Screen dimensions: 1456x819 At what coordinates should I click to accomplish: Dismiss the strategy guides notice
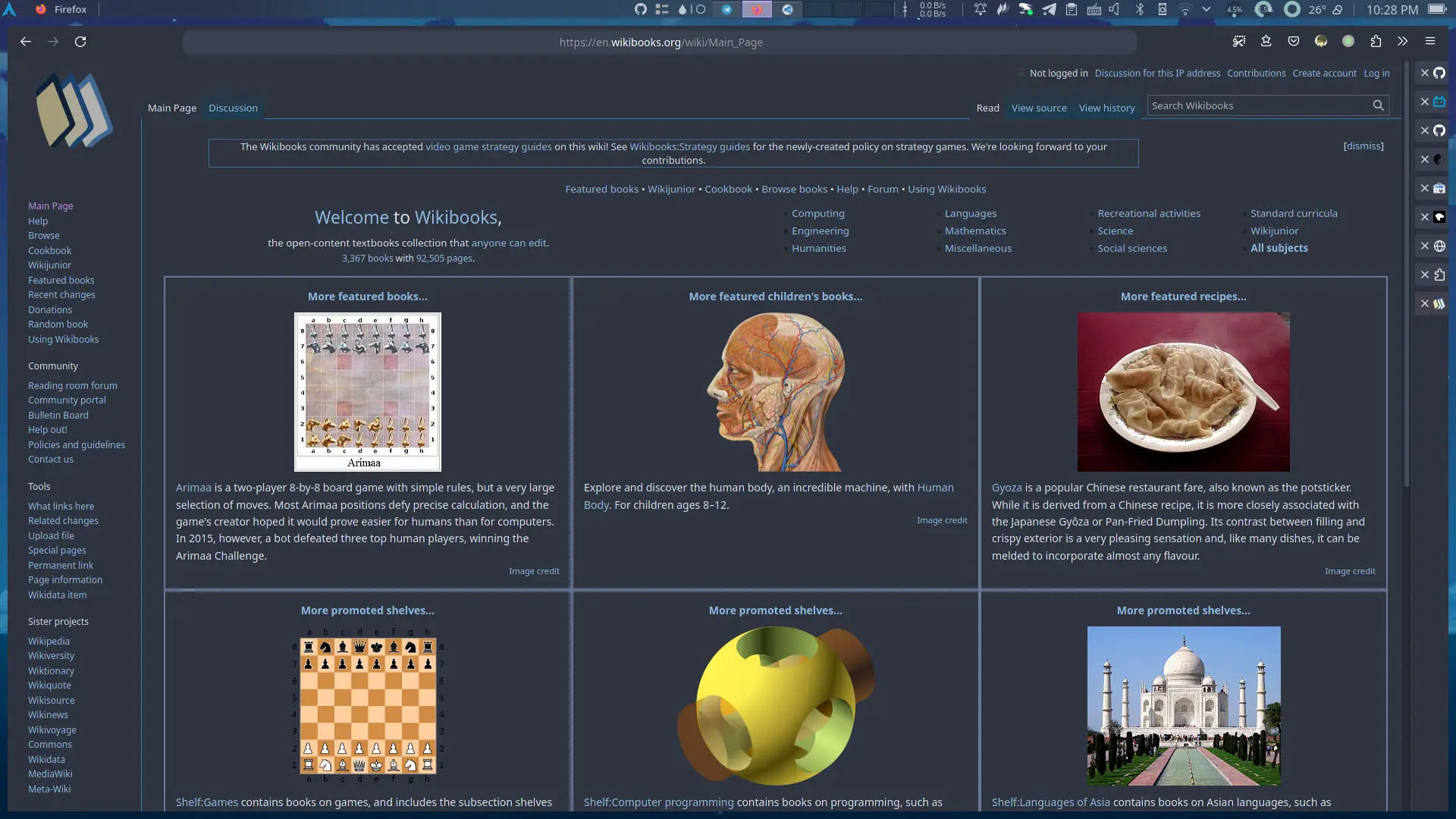coord(1363,146)
